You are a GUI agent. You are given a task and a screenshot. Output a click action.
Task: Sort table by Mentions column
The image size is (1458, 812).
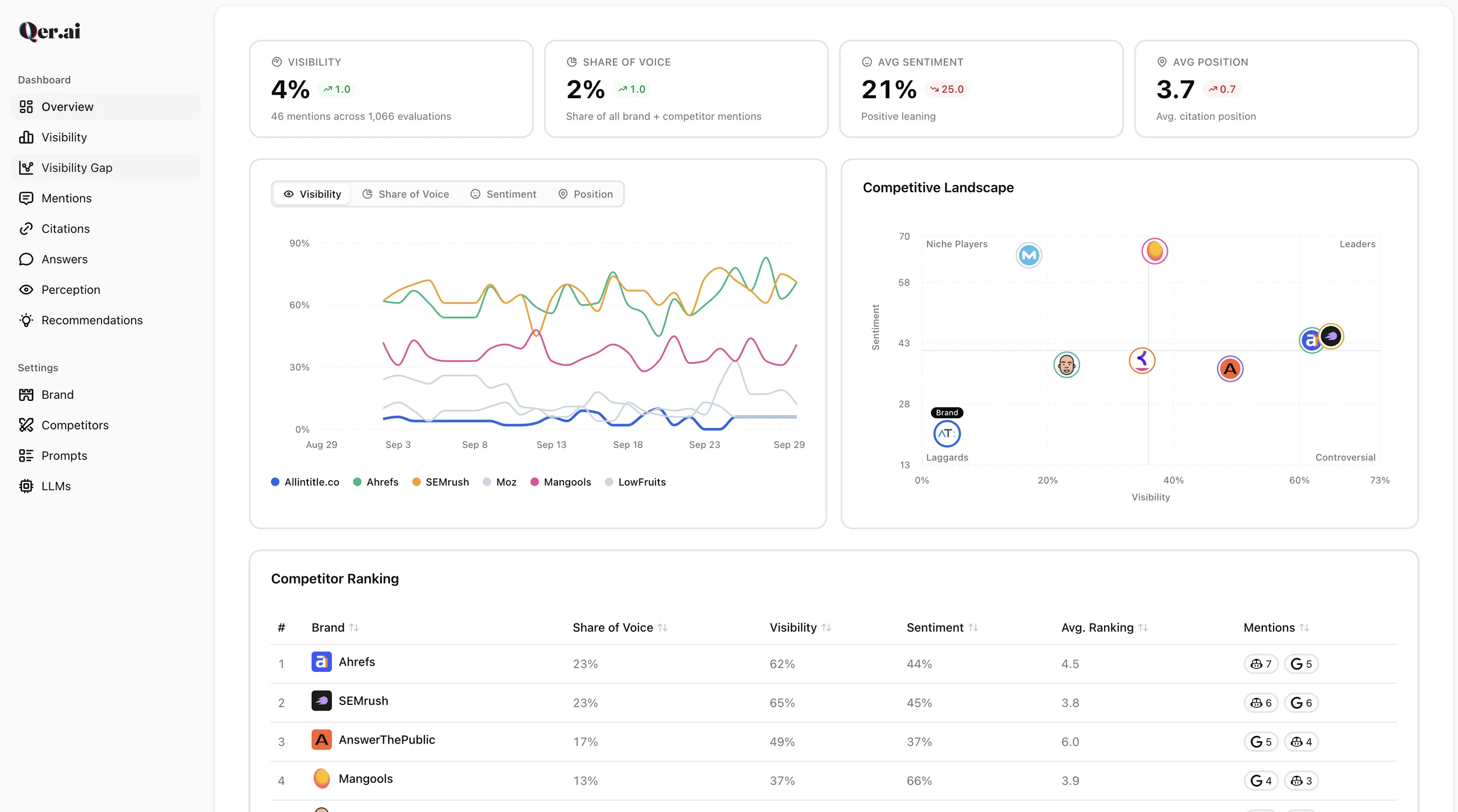point(1276,628)
